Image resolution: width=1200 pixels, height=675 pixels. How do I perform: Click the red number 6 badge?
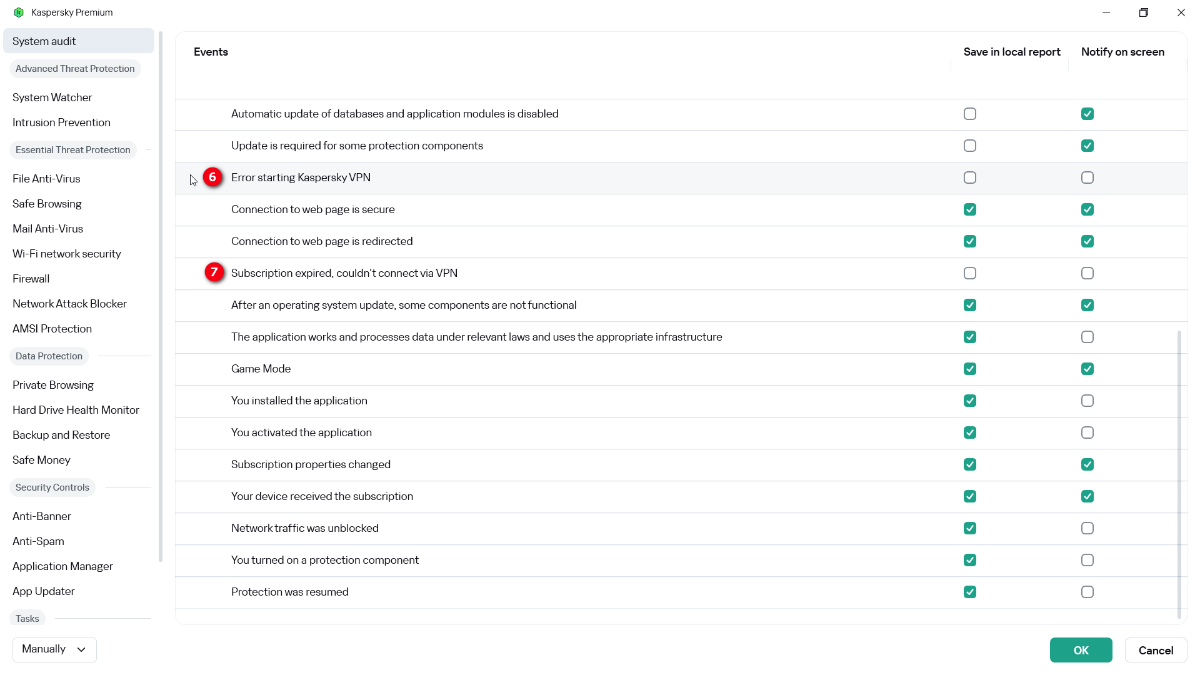212,177
